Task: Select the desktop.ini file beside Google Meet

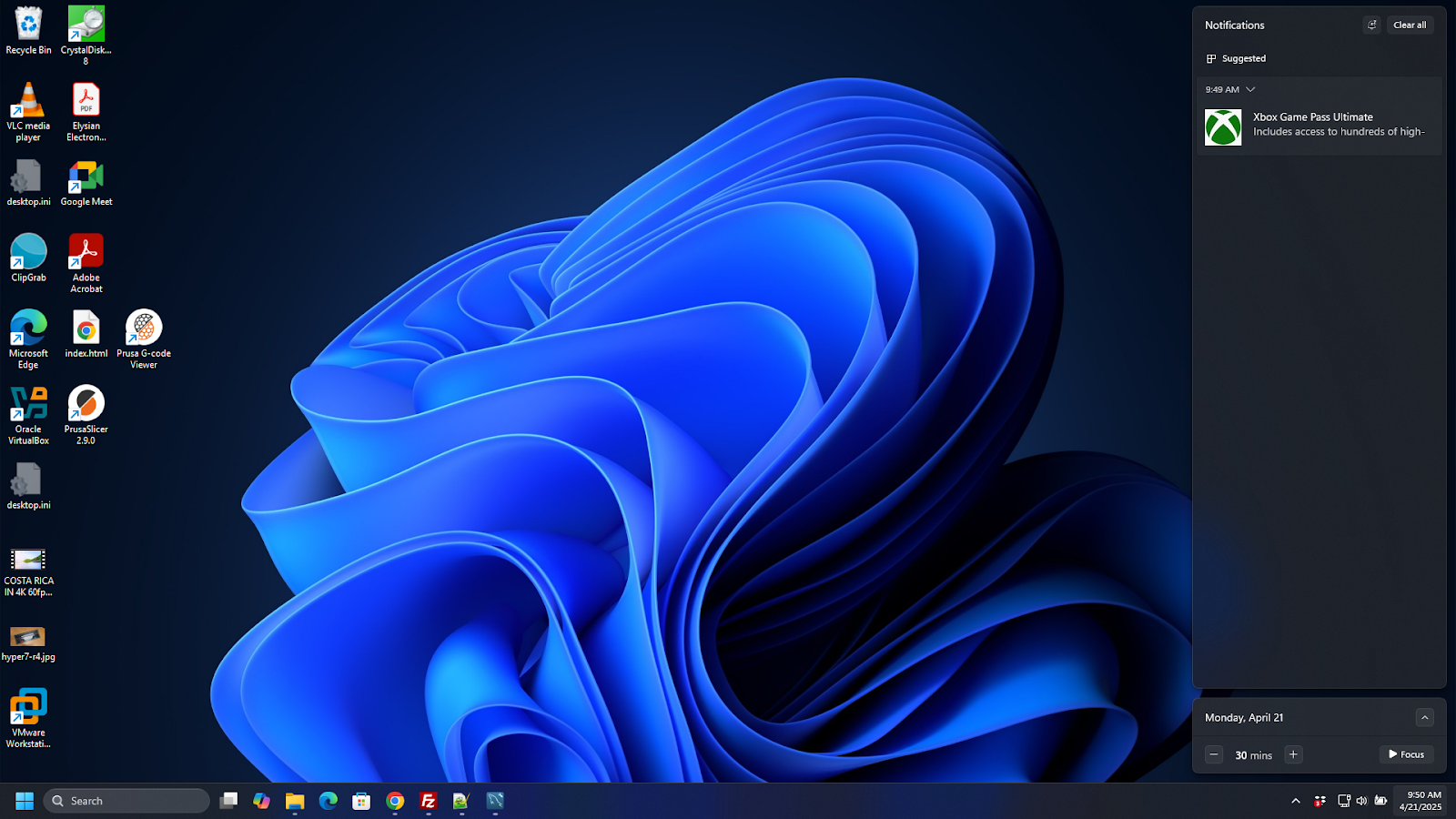Action: coord(28,183)
